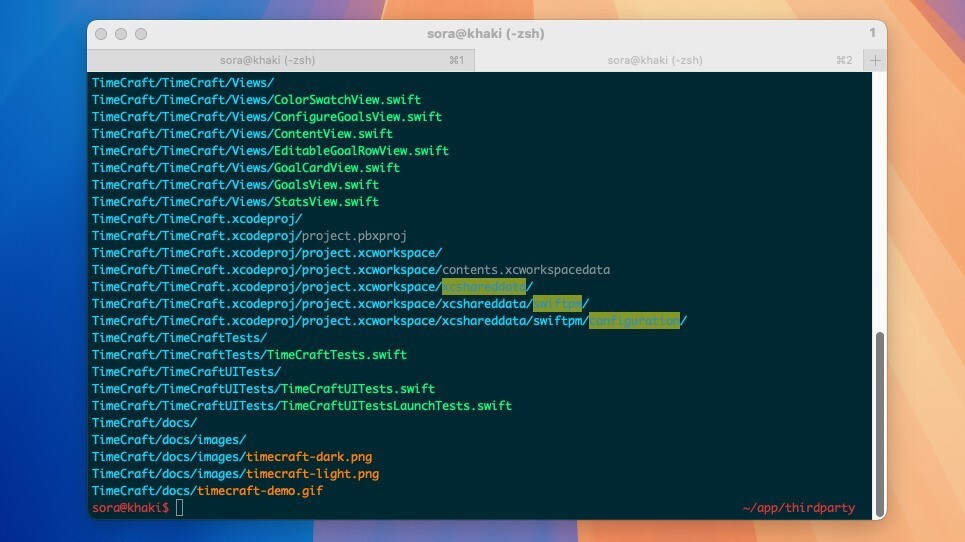Open a new tab with the plus button
This screenshot has width=965, height=542.
[x=875, y=60]
